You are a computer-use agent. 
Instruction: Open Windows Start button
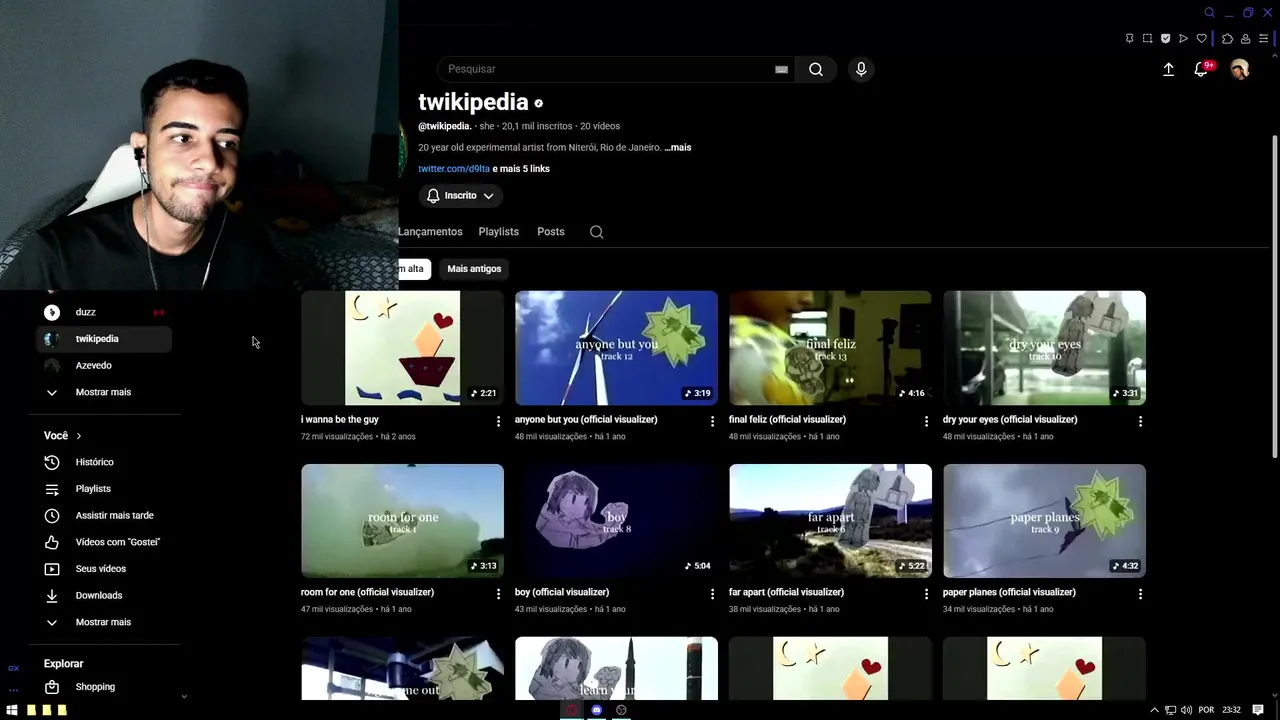[x=12, y=710]
